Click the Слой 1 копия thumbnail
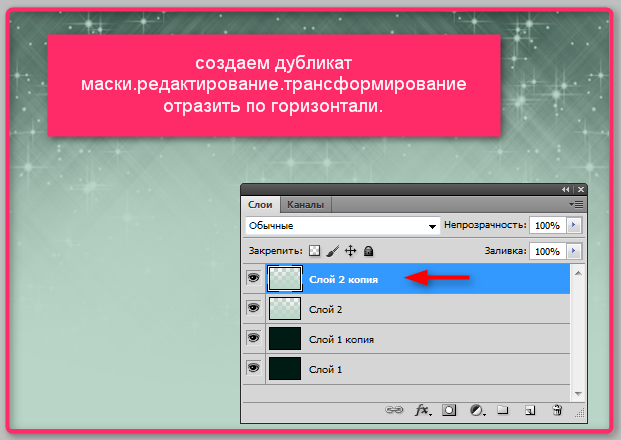621x440 pixels. pos(285,339)
